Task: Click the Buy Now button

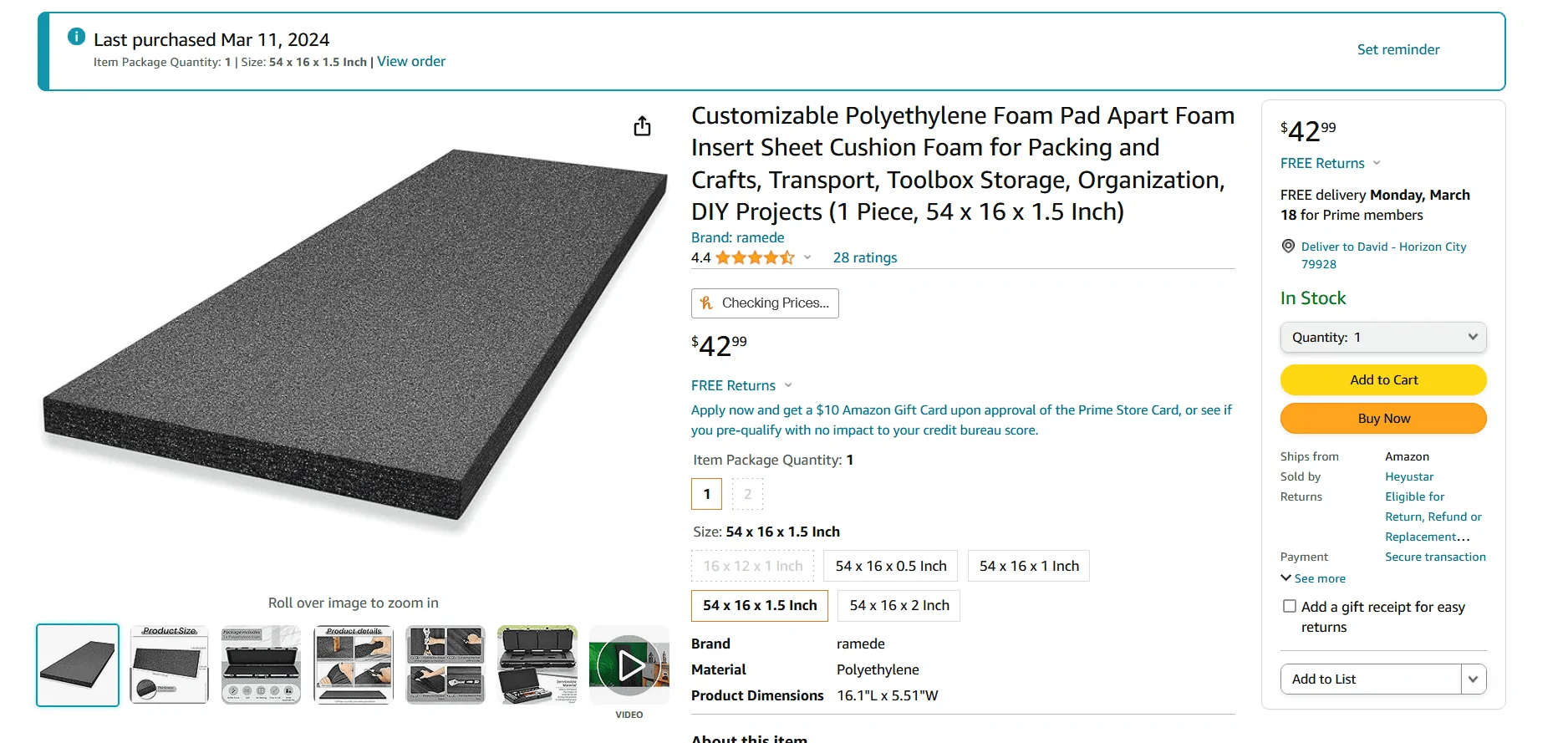Action: 1383,418
